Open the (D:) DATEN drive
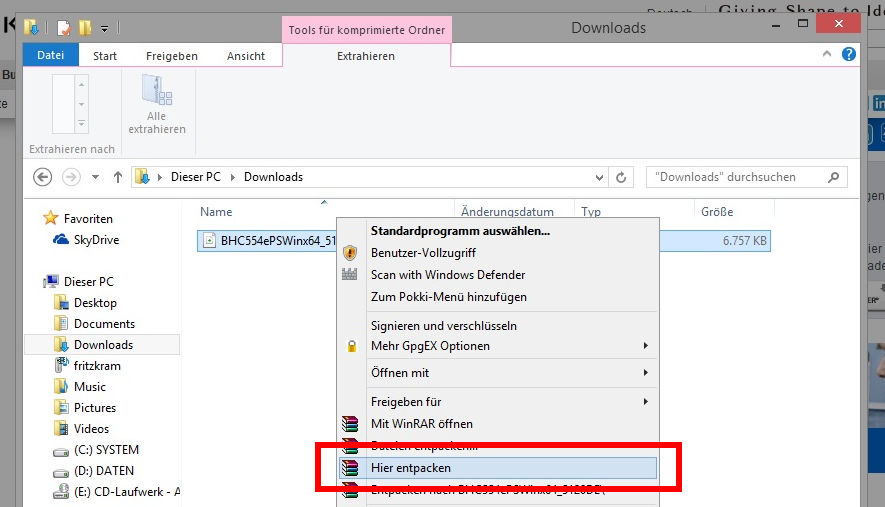 pyautogui.click(x=103, y=470)
